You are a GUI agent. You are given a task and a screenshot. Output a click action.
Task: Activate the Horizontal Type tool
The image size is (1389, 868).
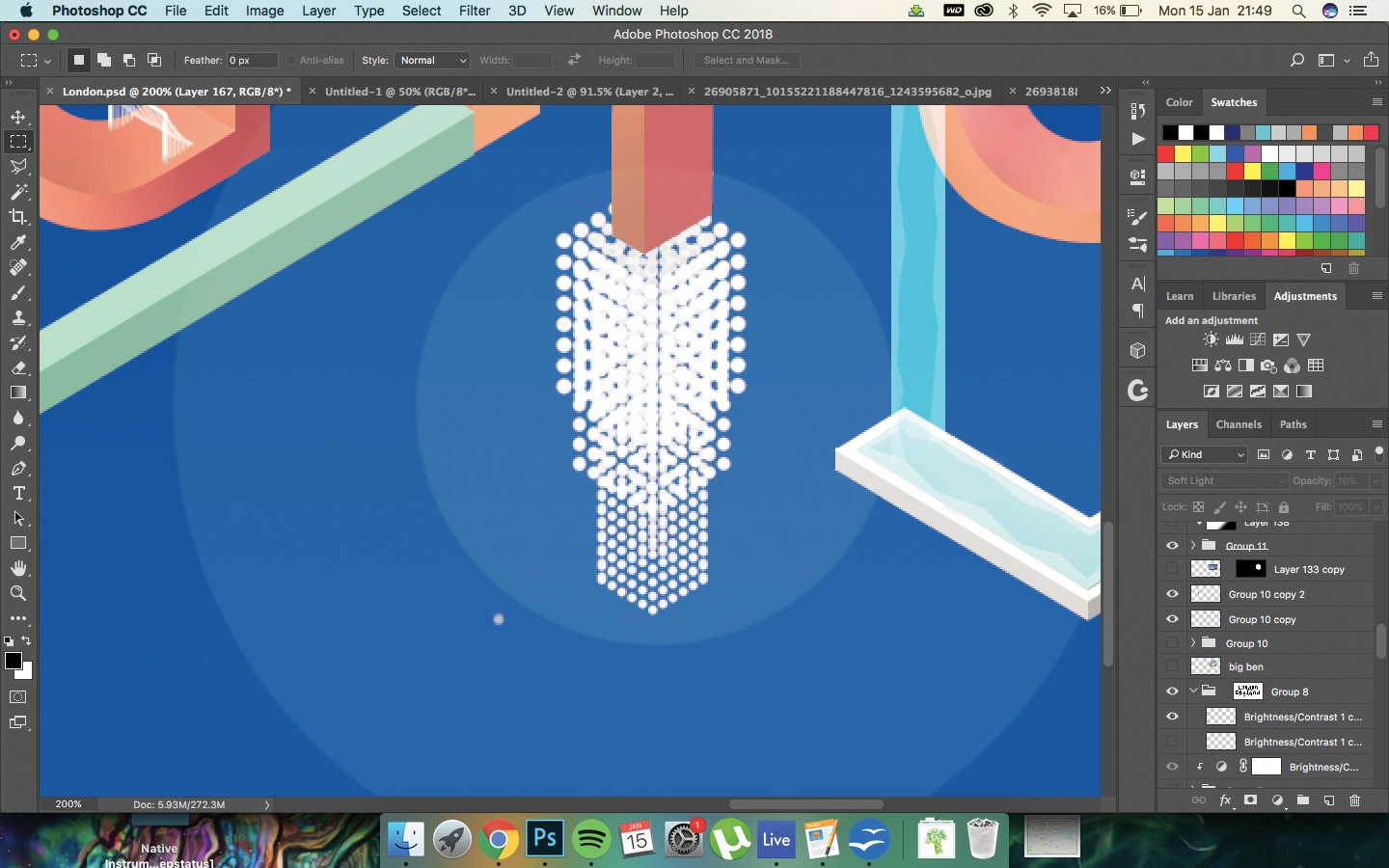[x=18, y=493]
